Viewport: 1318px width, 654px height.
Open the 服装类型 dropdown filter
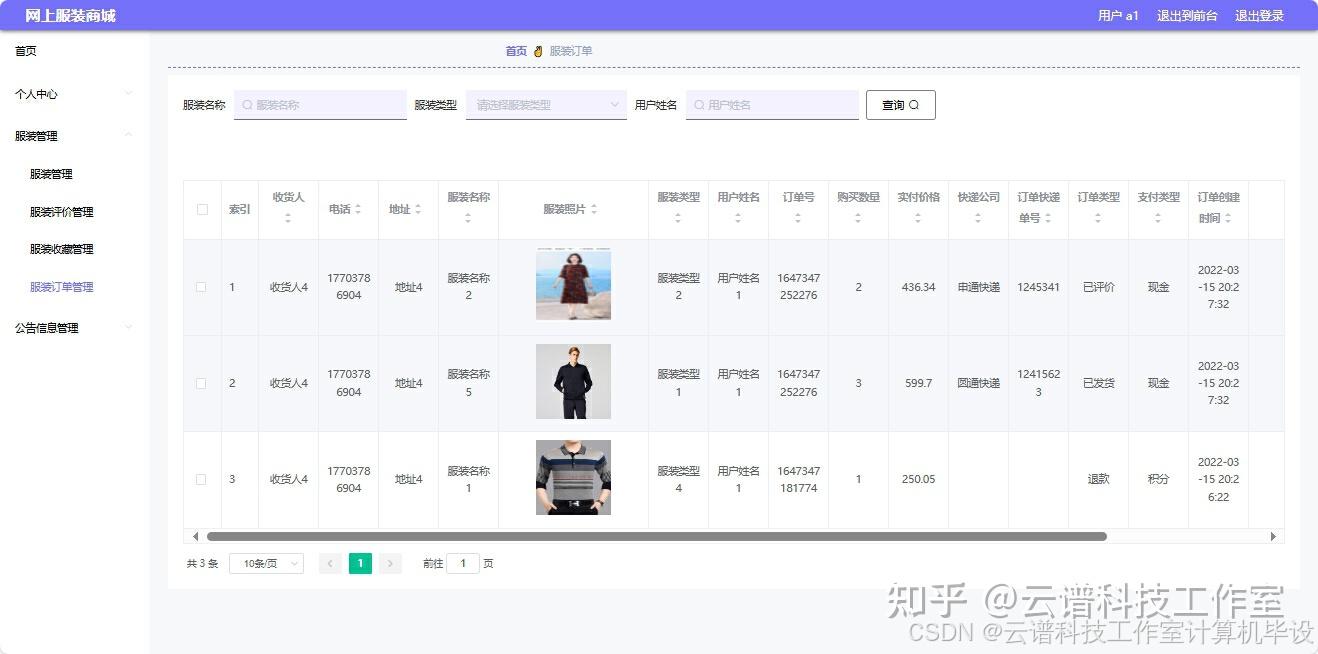click(x=546, y=105)
